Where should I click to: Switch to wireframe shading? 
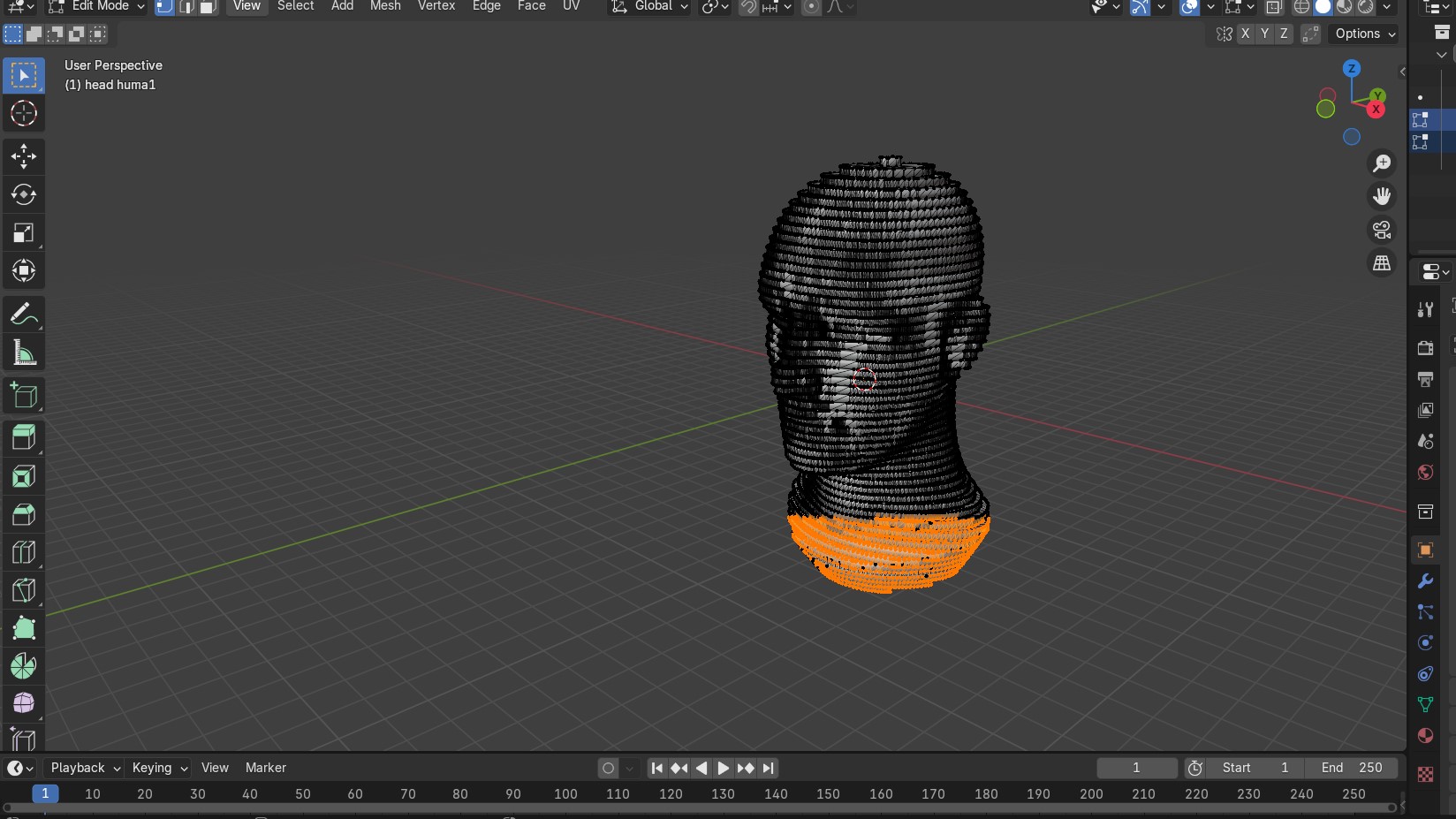click(x=1301, y=6)
